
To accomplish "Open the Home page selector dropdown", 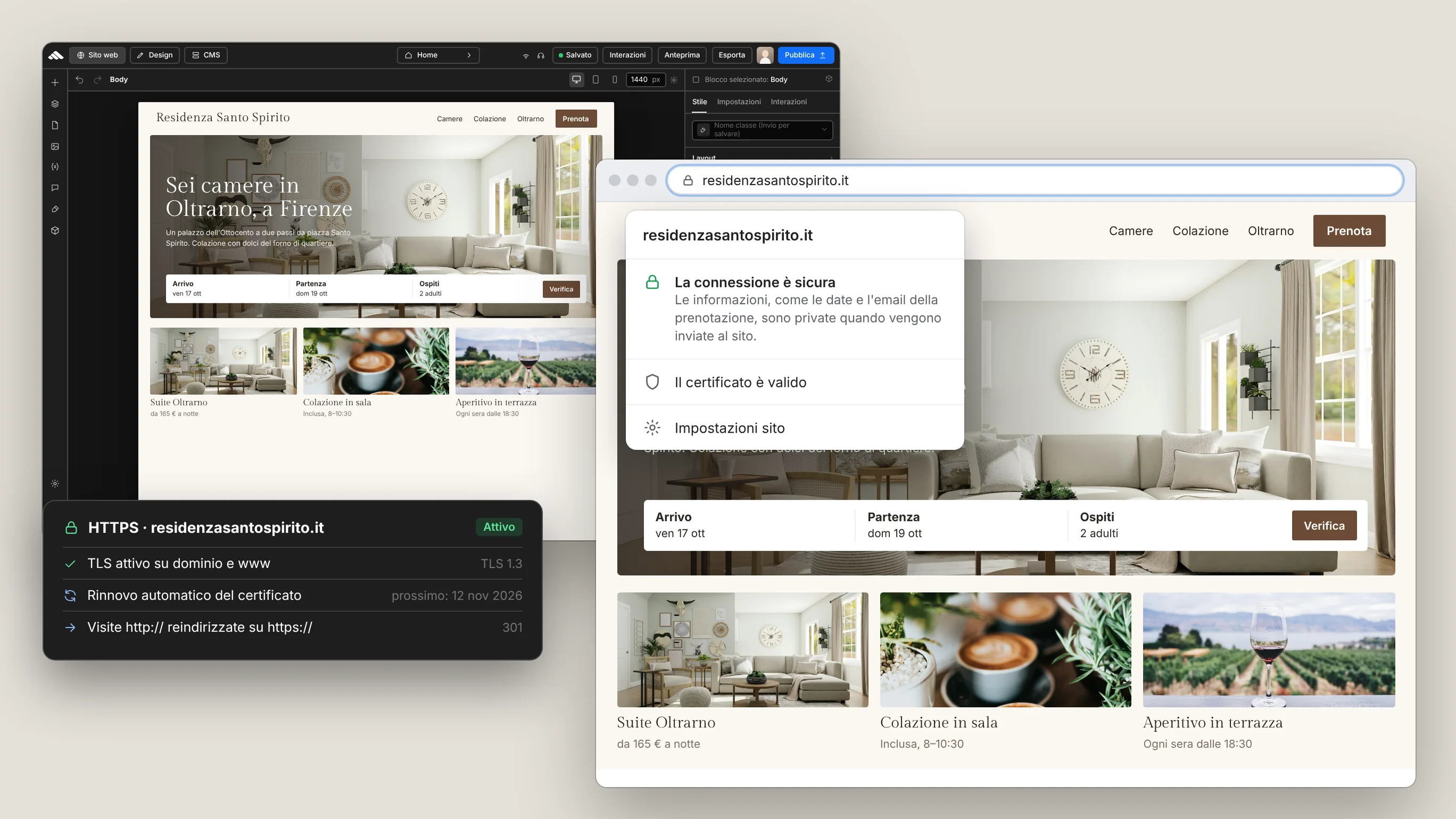I will (438, 55).
